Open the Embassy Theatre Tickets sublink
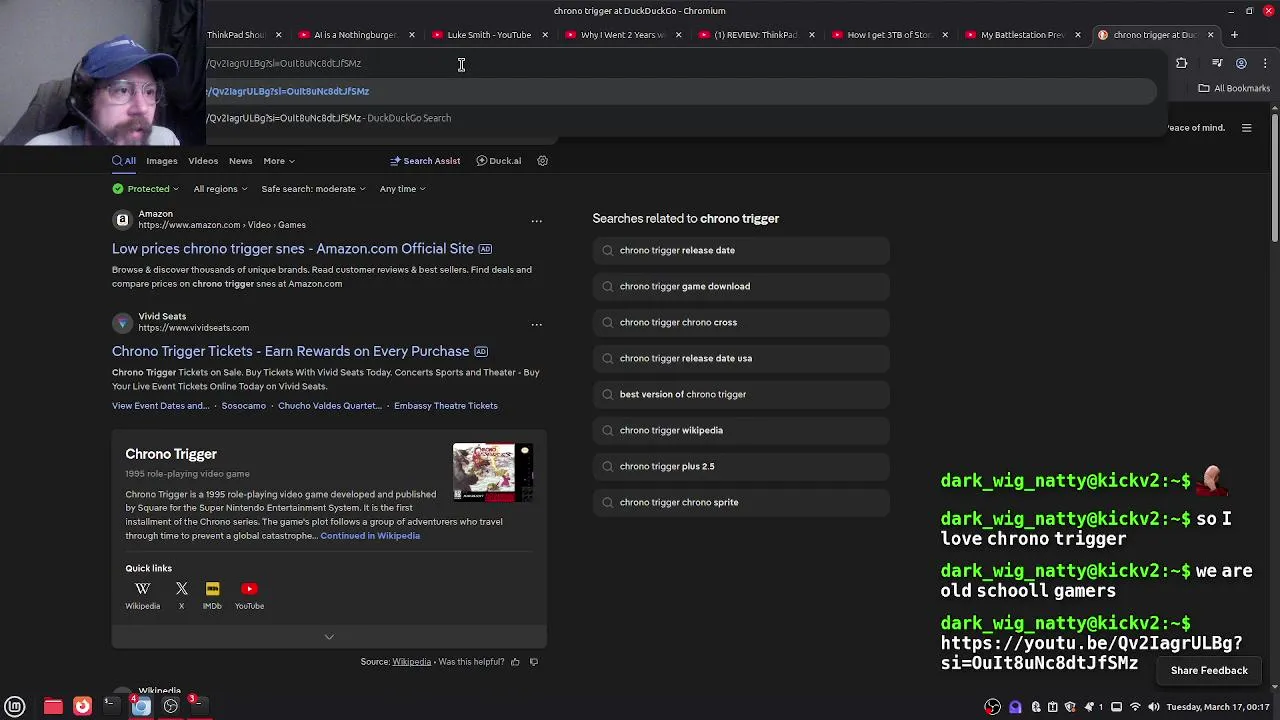Screen dimensions: 1280x720 click(446, 406)
